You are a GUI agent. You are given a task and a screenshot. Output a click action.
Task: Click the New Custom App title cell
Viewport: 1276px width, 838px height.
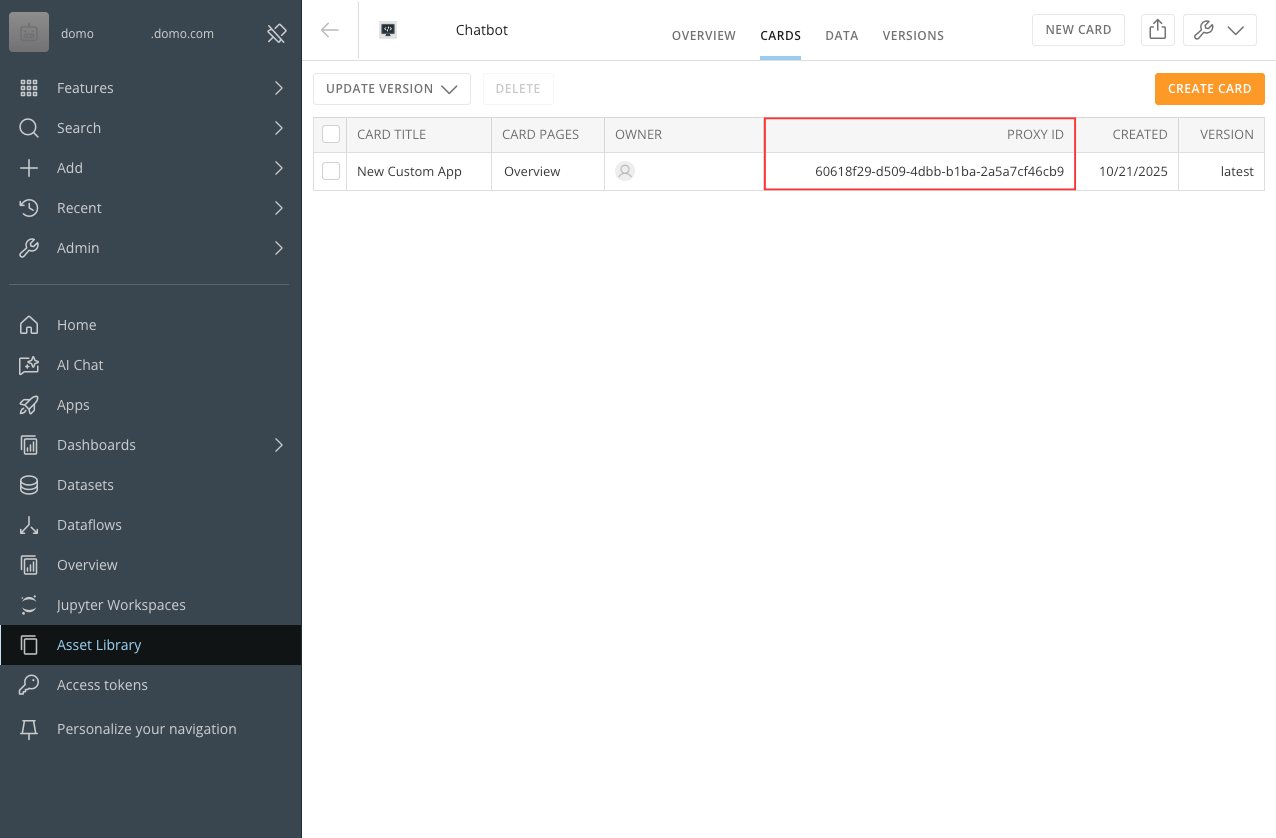coord(419,171)
